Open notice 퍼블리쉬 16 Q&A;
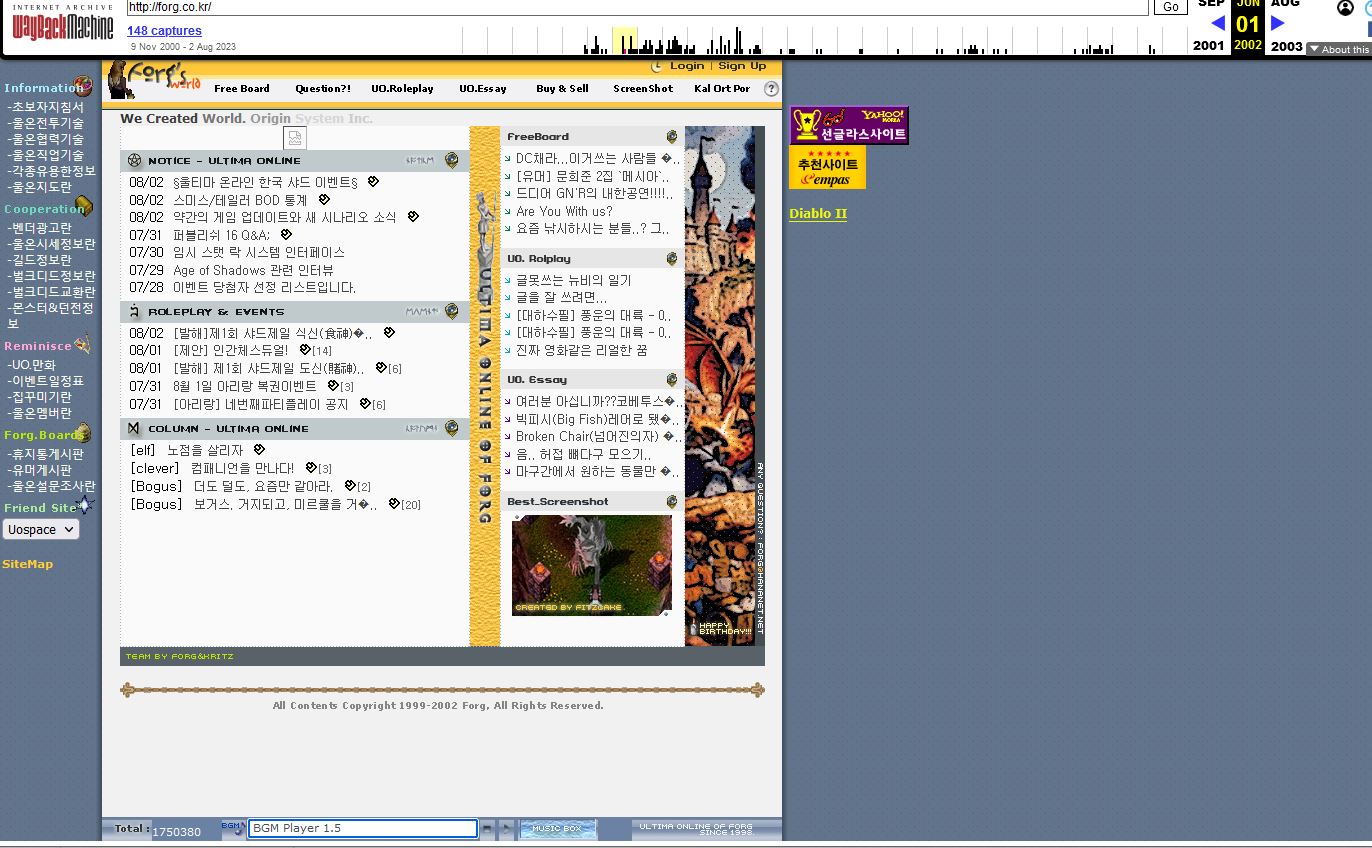The image size is (1372, 848). (x=222, y=235)
